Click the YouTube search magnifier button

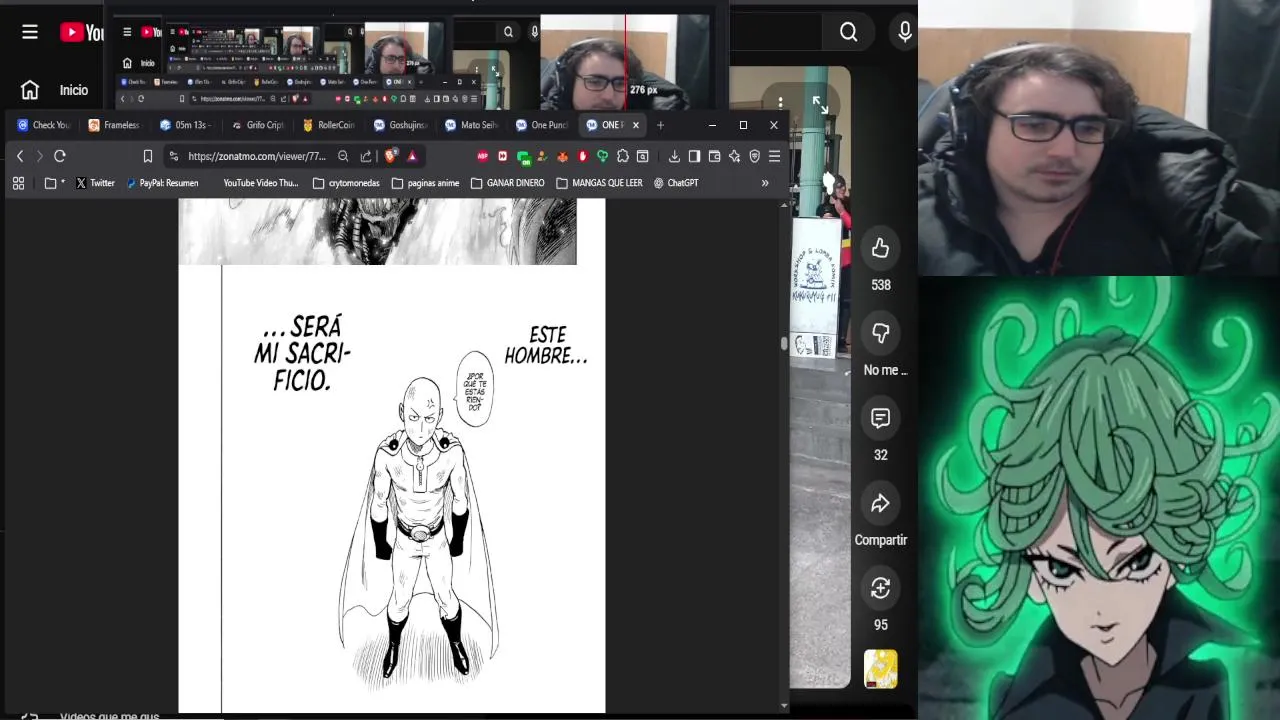tap(848, 32)
